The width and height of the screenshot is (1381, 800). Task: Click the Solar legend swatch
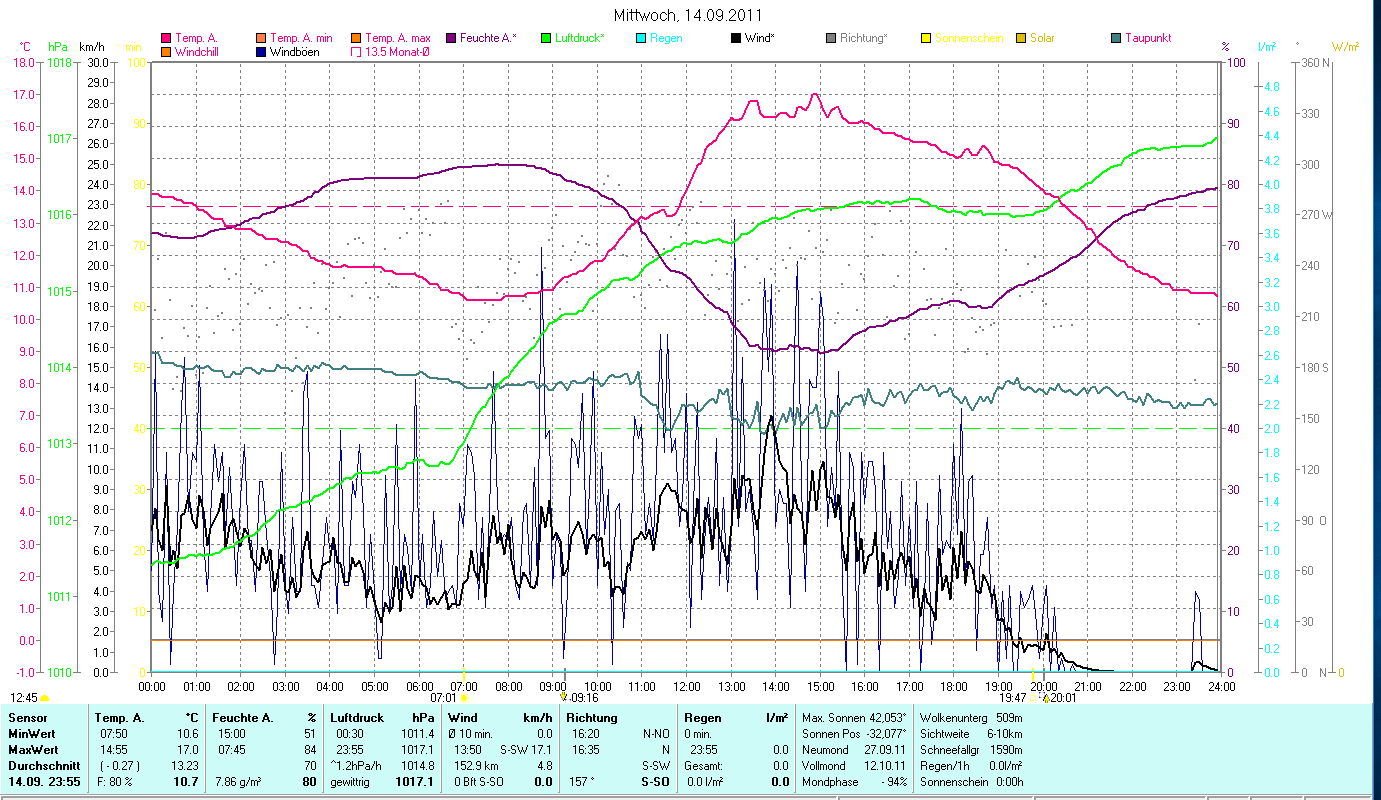point(1020,38)
